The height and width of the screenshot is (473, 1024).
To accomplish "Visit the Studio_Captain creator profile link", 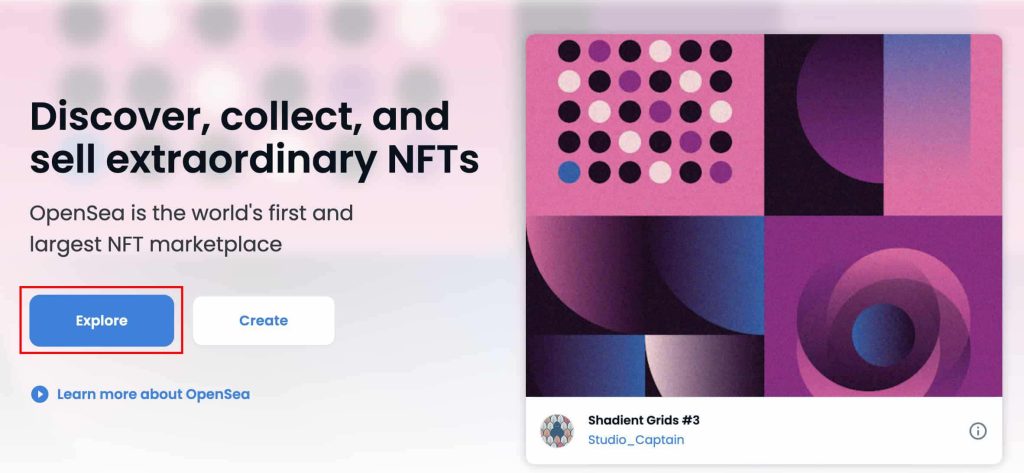I will point(636,440).
